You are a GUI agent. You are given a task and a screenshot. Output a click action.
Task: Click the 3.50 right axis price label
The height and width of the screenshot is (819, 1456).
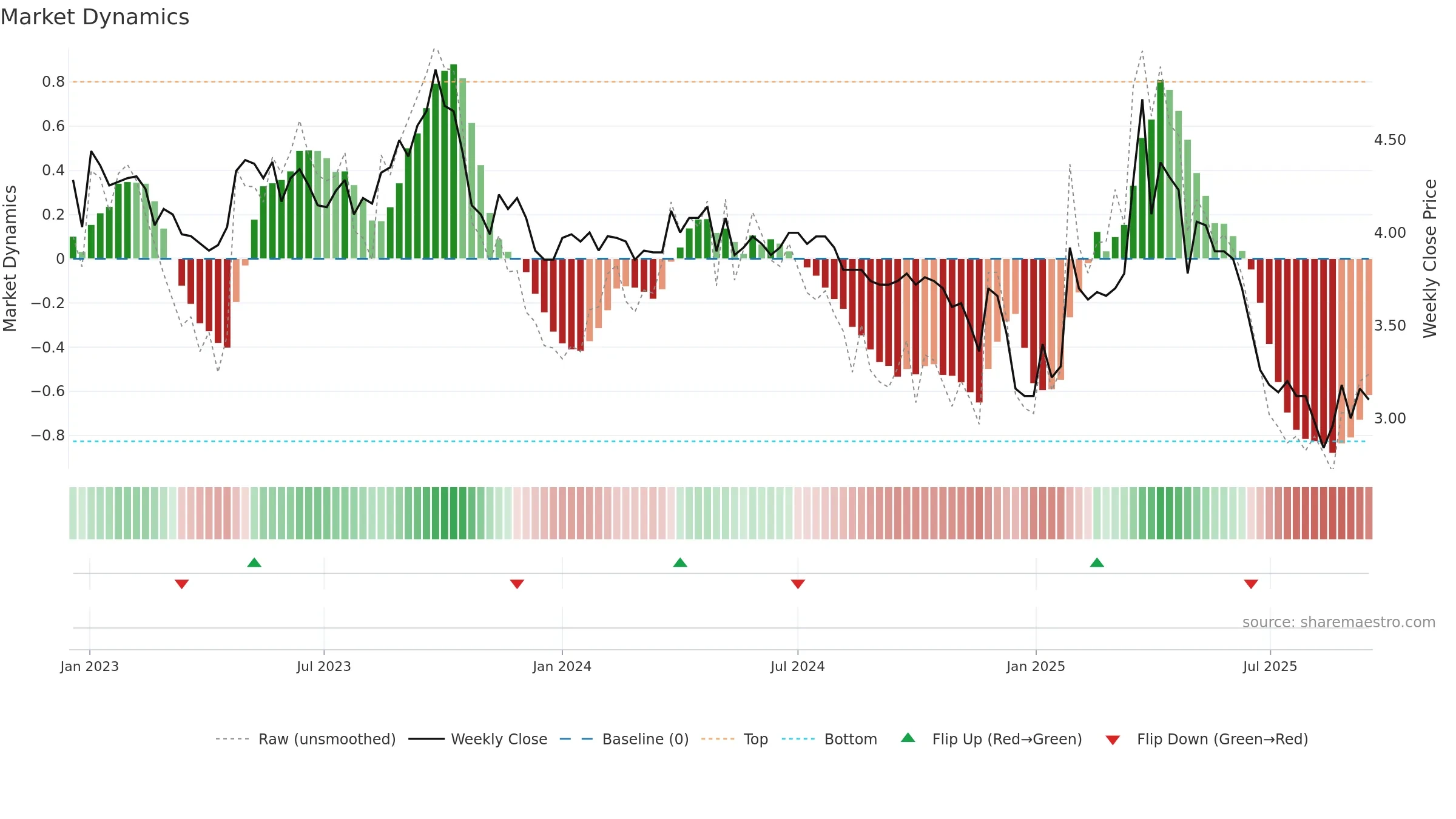click(1390, 326)
